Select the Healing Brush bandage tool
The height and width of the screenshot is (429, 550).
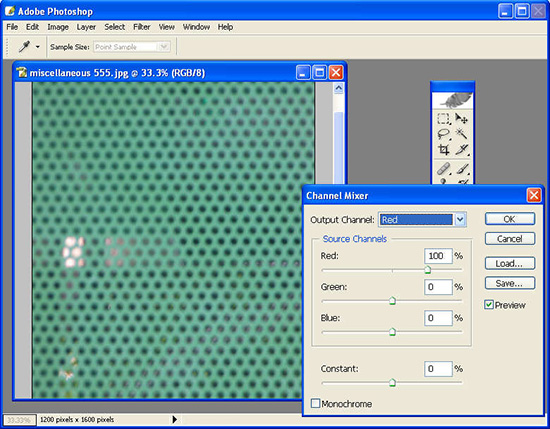[443, 169]
